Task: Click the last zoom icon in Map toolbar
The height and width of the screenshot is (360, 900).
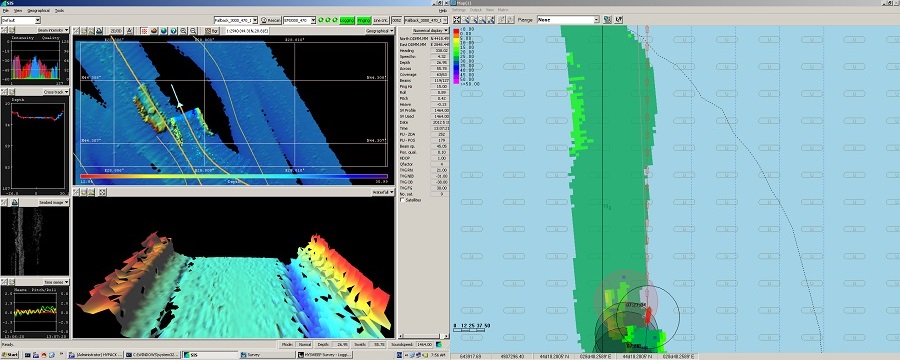Action: pos(491,20)
